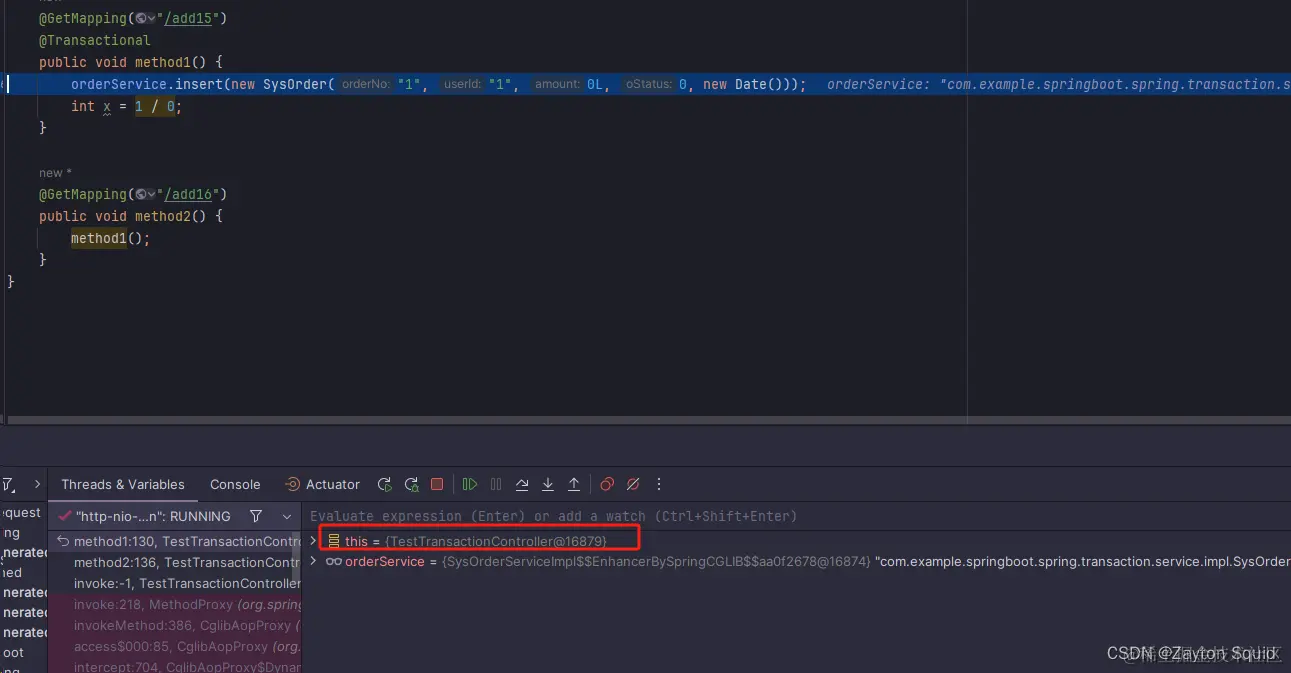This screenshot has height=673, width=1291.
Task: Click the 'int x = 1 / 0;' line
Action: (126, 106)
